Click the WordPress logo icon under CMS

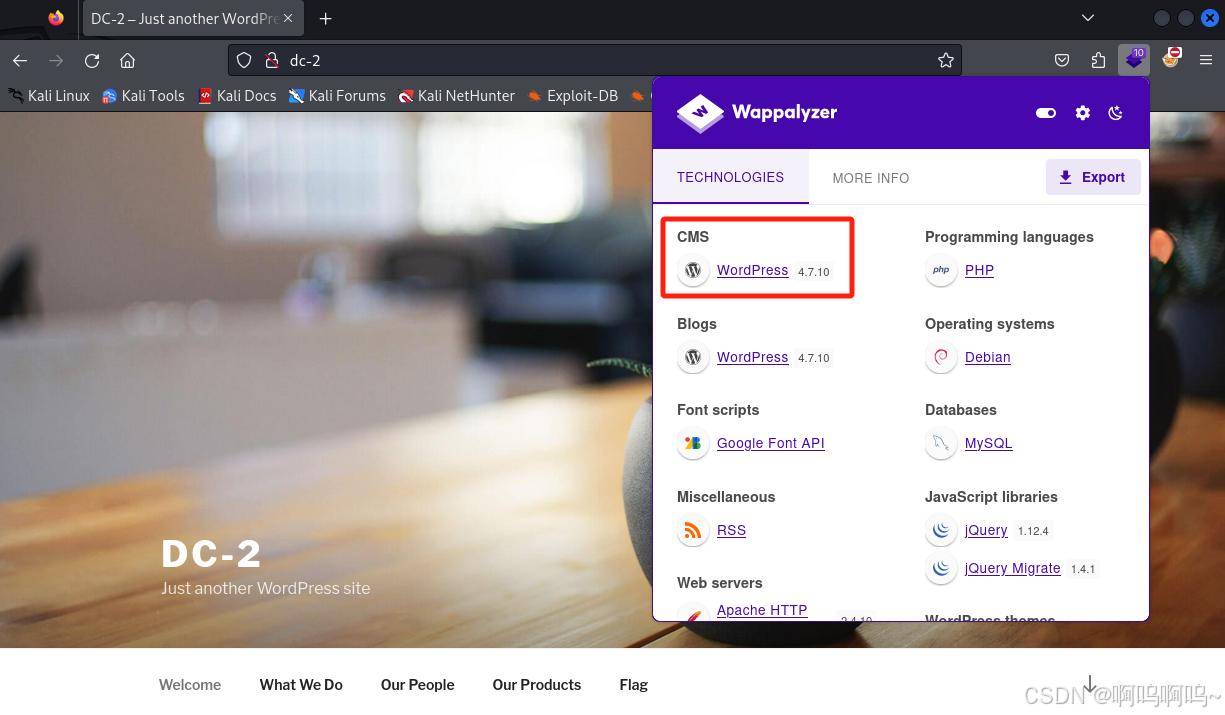tap(693, 270)
